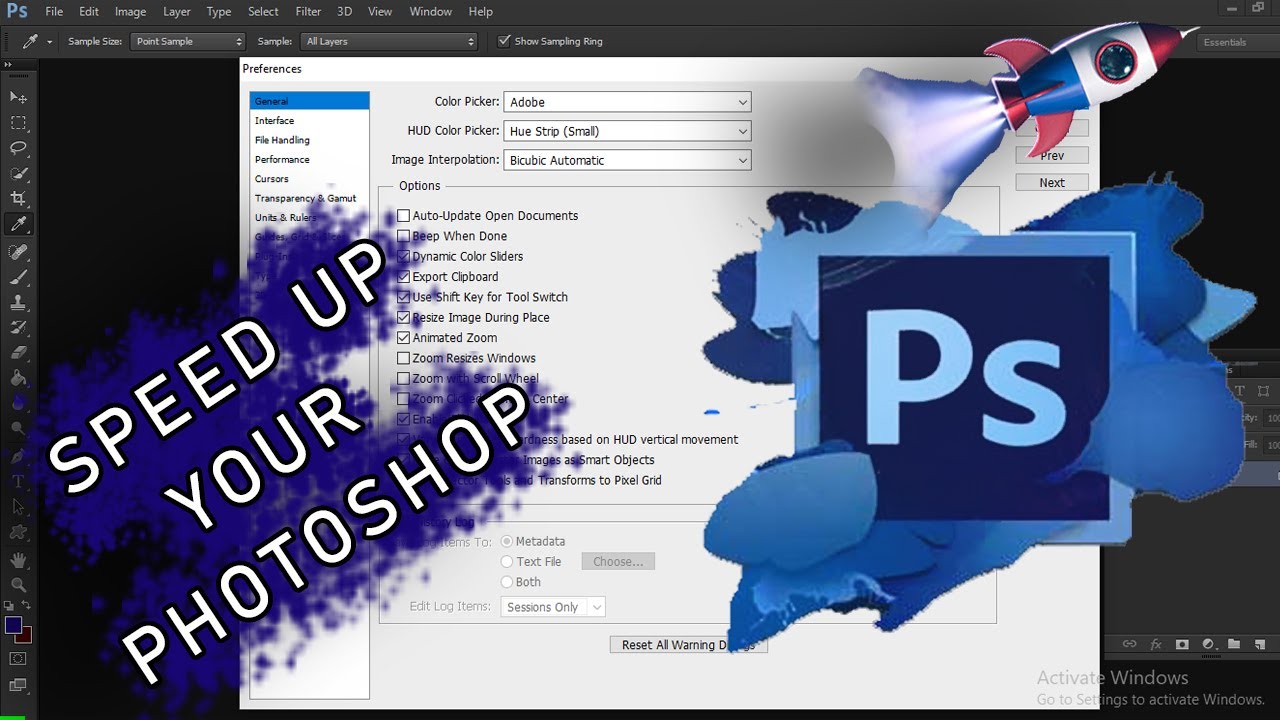Select the Rectangular Marquee tool
1280x720 pixels.
tap(18, 123)
